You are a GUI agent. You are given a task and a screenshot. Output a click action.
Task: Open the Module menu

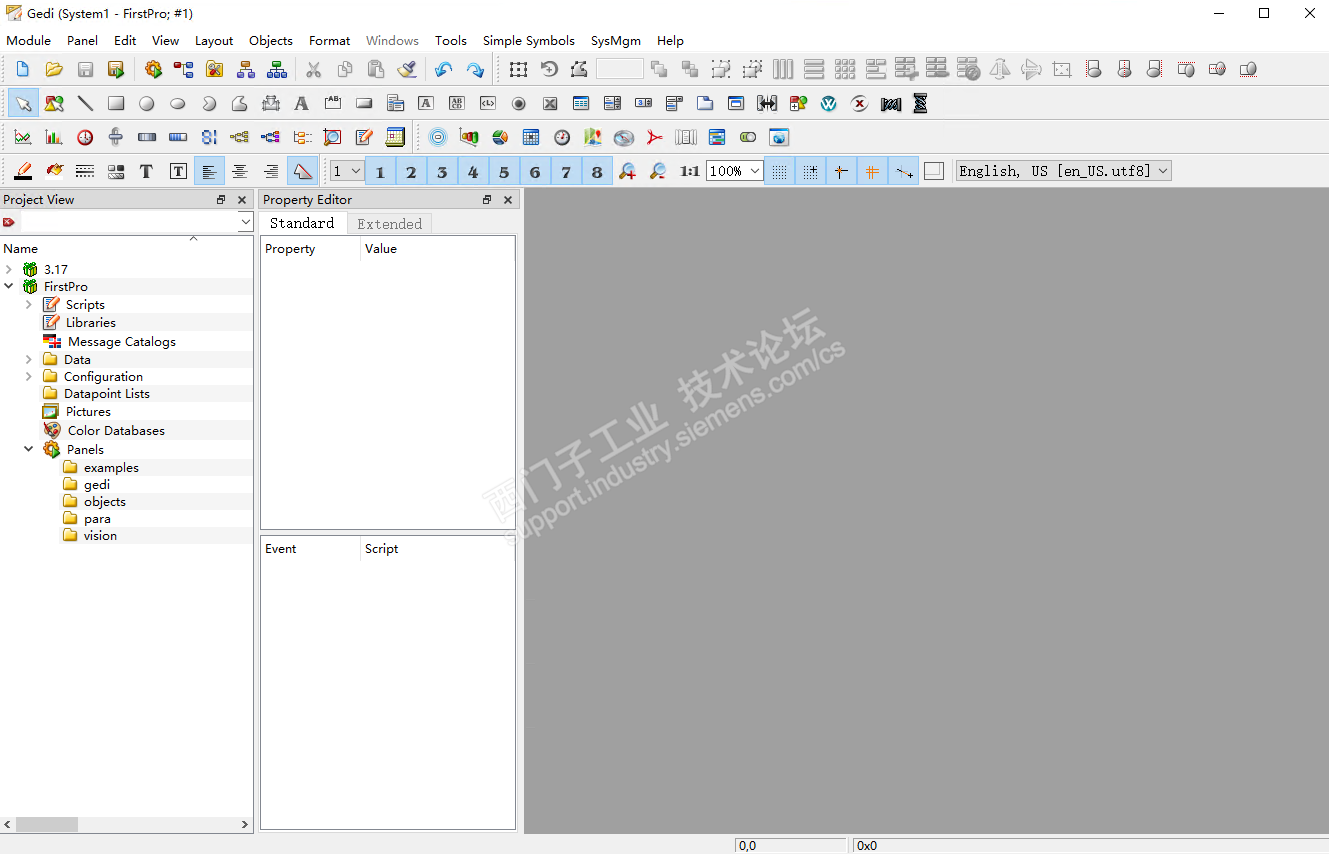coord(29,41)
